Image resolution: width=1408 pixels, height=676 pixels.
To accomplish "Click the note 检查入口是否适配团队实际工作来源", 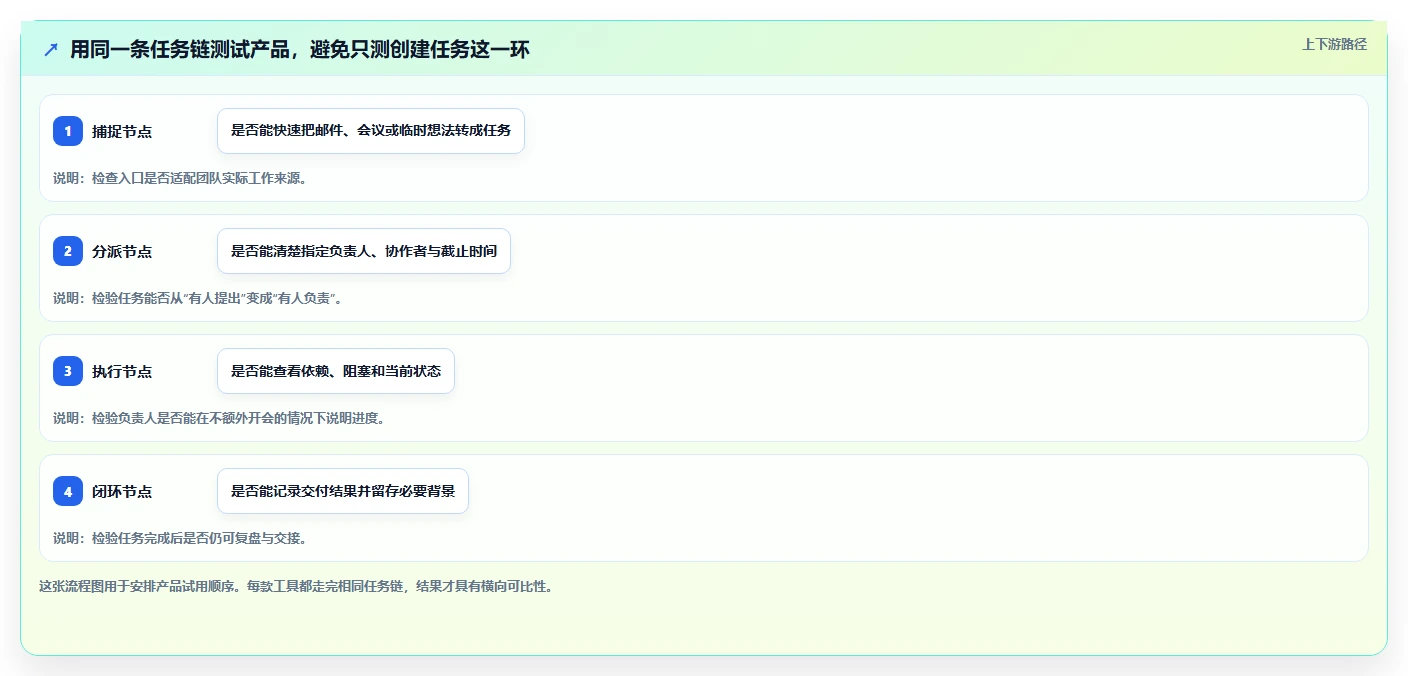I will pos(180,178).
